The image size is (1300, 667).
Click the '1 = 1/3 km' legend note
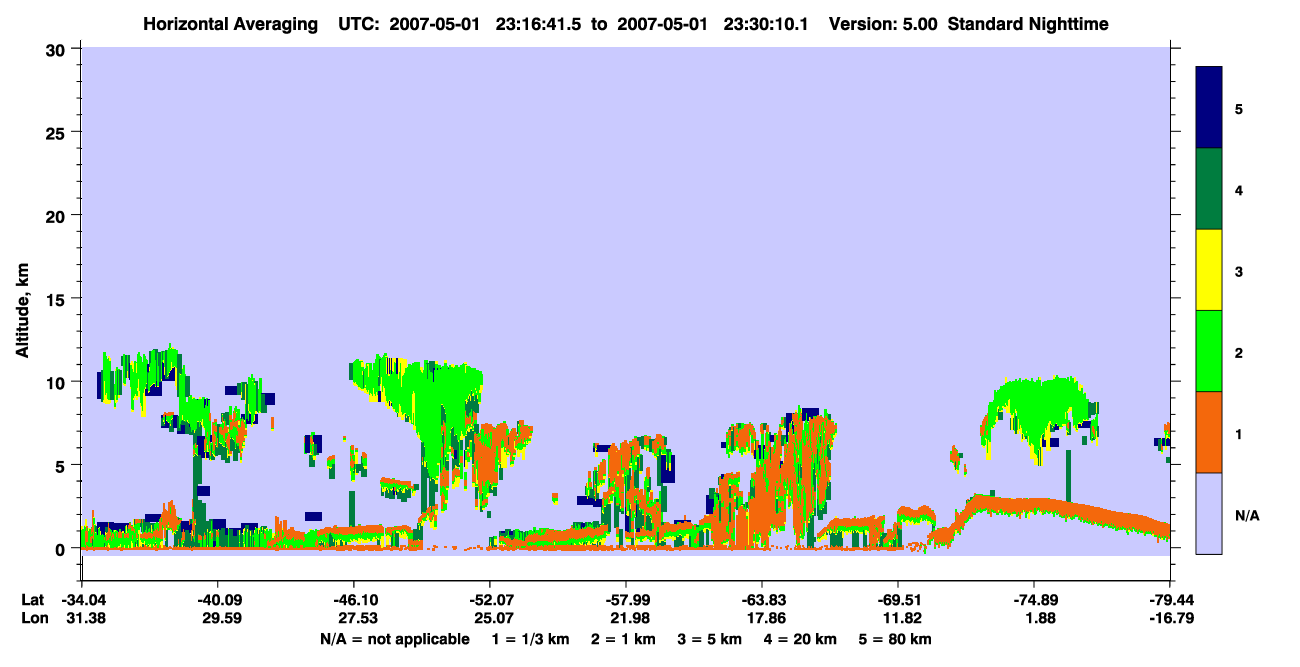click(x=531, y=639)
